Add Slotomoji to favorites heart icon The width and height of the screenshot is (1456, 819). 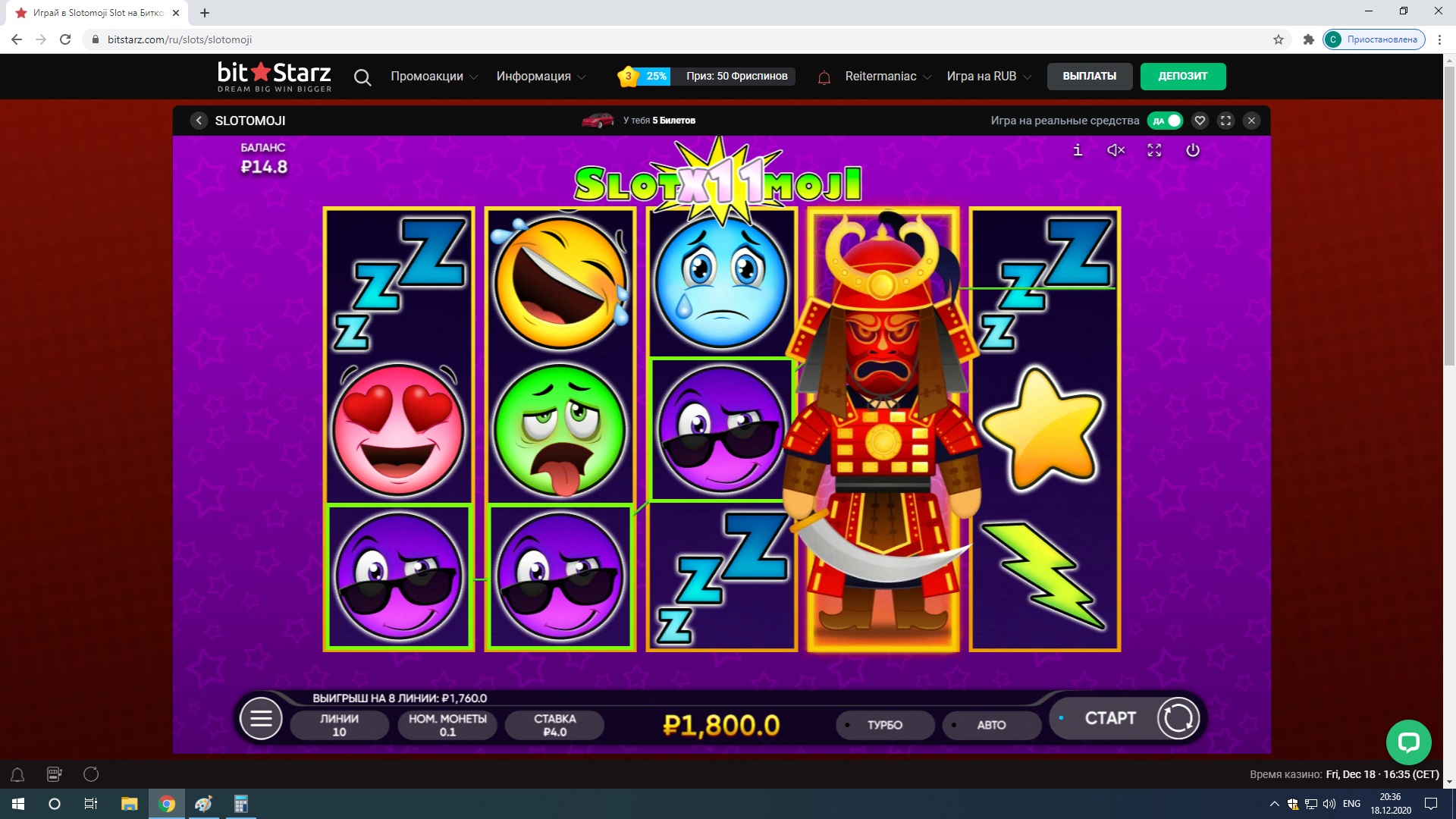[x=1200, y=121]
